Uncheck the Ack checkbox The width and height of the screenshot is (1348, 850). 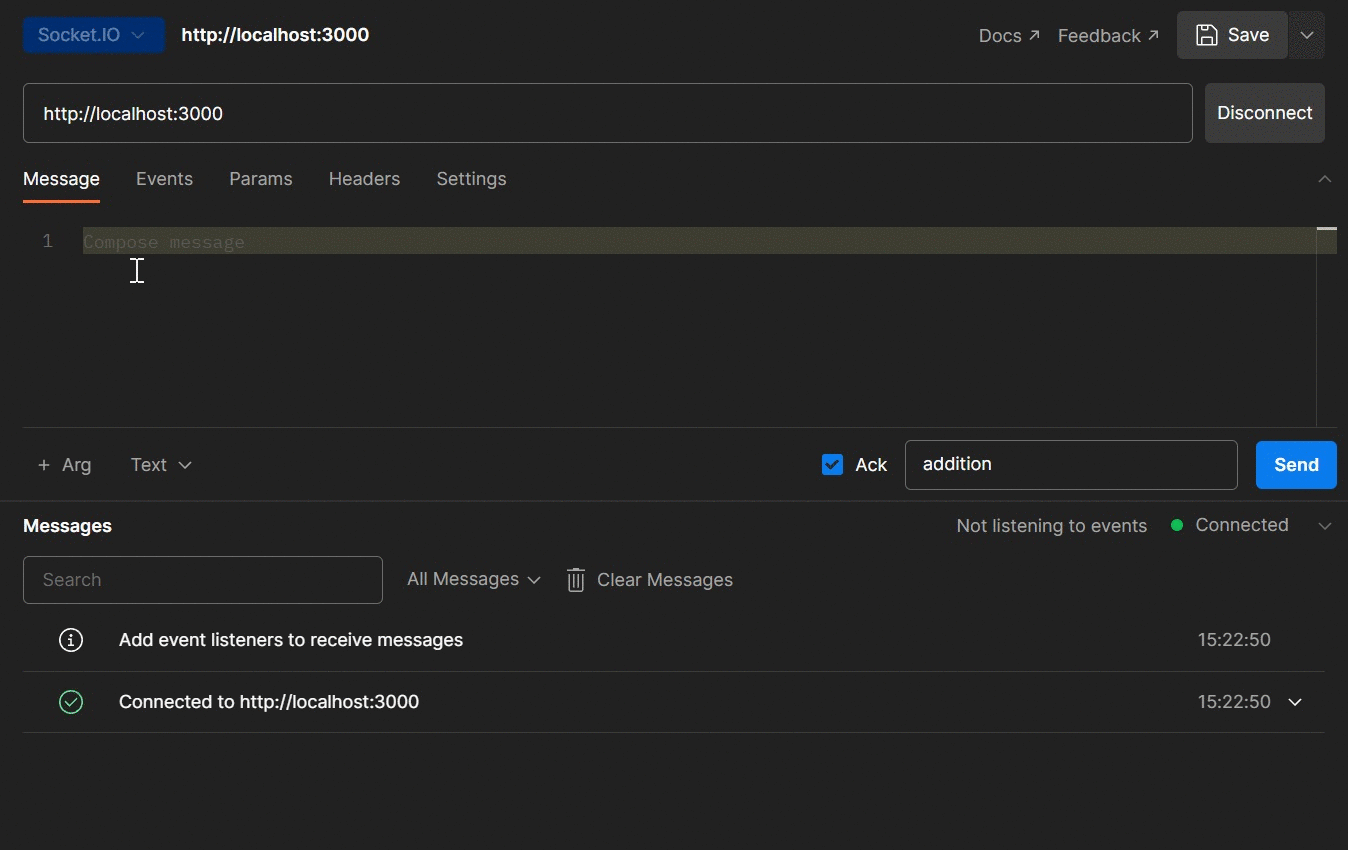coord(832,464)
